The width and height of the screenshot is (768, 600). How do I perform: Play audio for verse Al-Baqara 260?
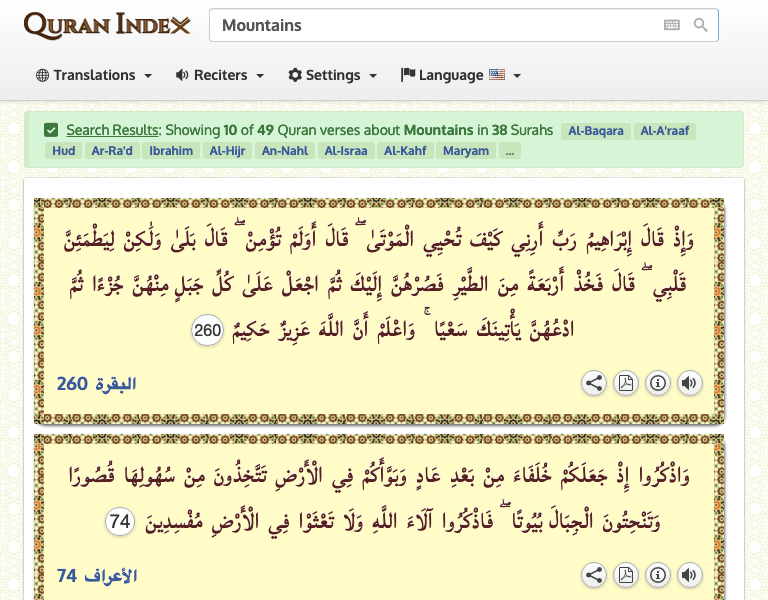[x=689, y=383]
